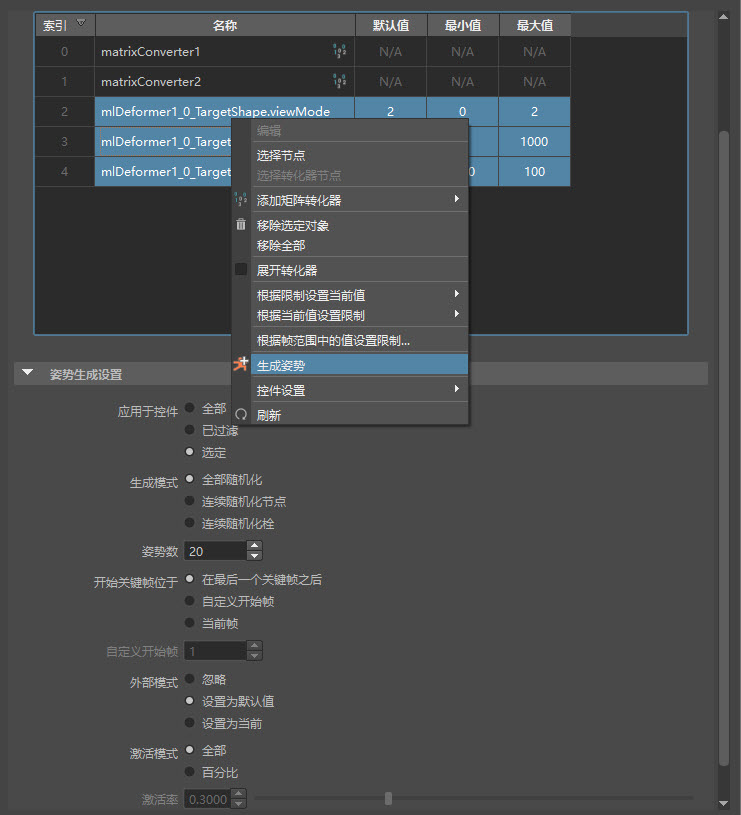Select the 已过滤 radio option

190,430
